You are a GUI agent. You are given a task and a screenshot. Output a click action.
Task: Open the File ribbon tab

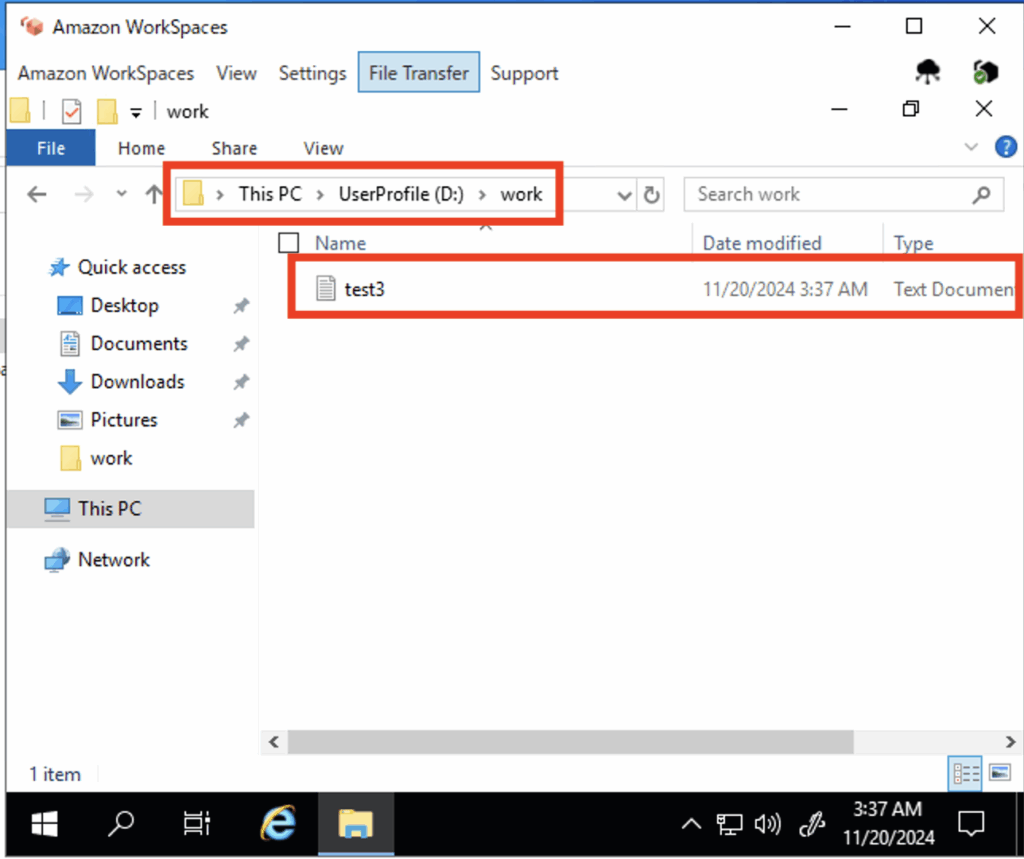[x=51, y=148]
